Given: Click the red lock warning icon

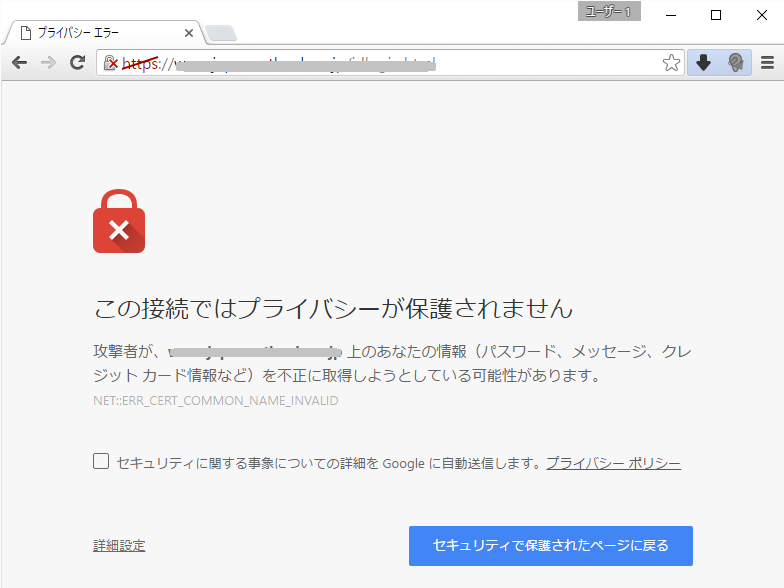Looking at the screenshot, I should 119,221.
